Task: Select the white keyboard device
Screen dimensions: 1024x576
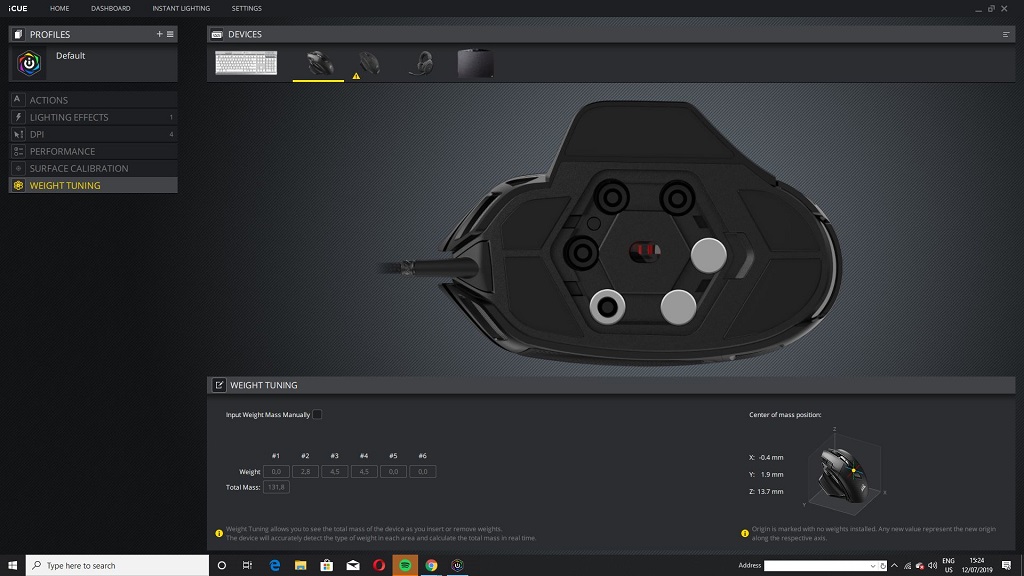Action: (x=246, y=63)
